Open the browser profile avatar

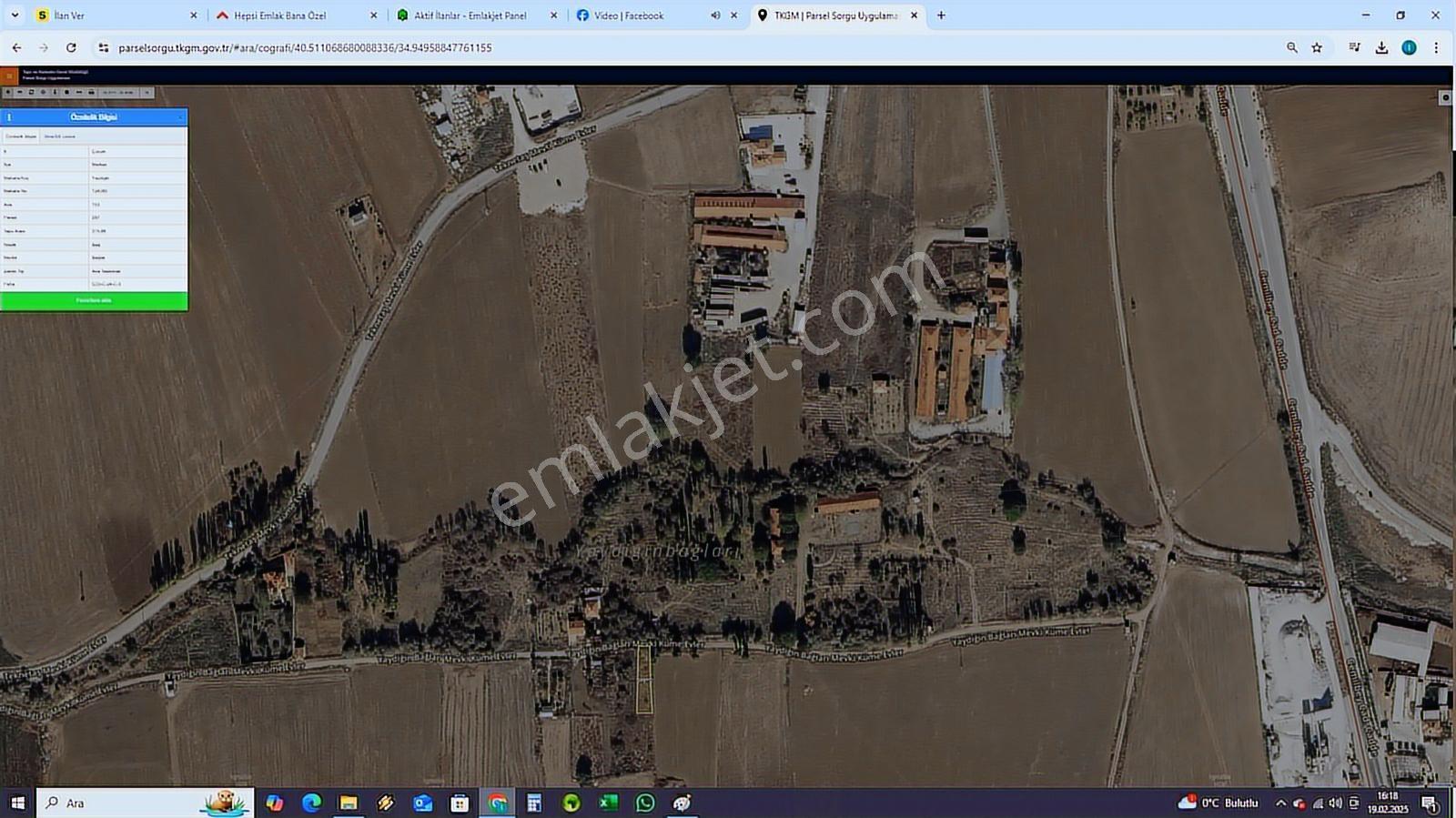coord(1409,47)
